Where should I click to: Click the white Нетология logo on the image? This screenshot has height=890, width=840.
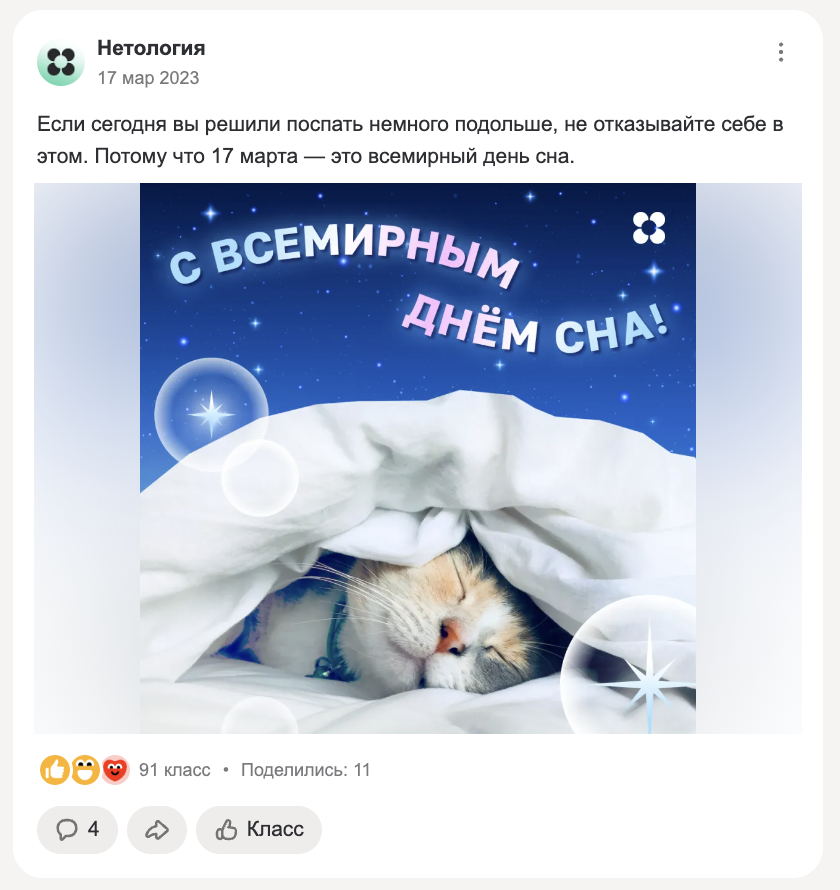click(x=649, y=228)
